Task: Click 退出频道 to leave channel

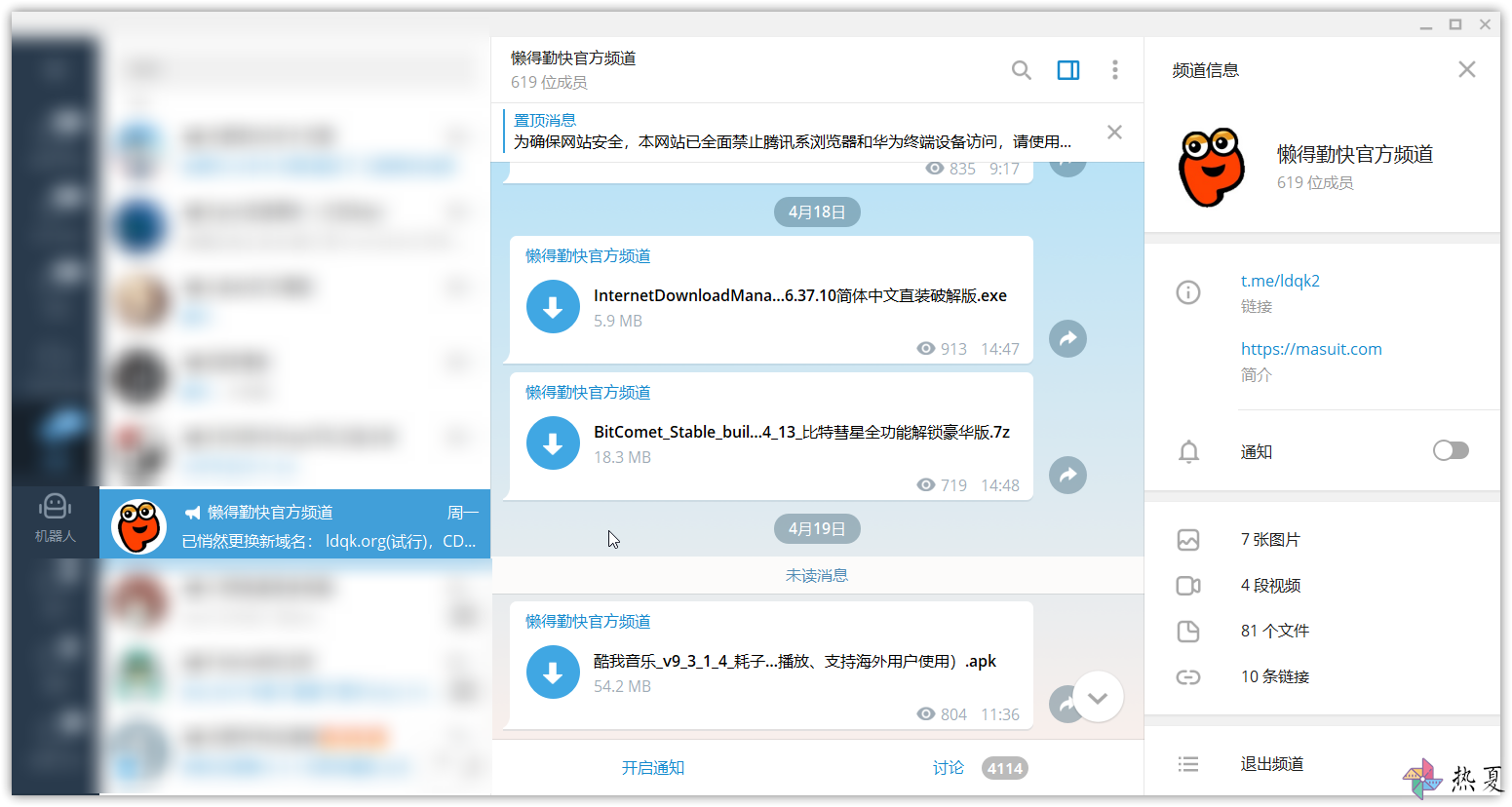Action: (1271, 764)
